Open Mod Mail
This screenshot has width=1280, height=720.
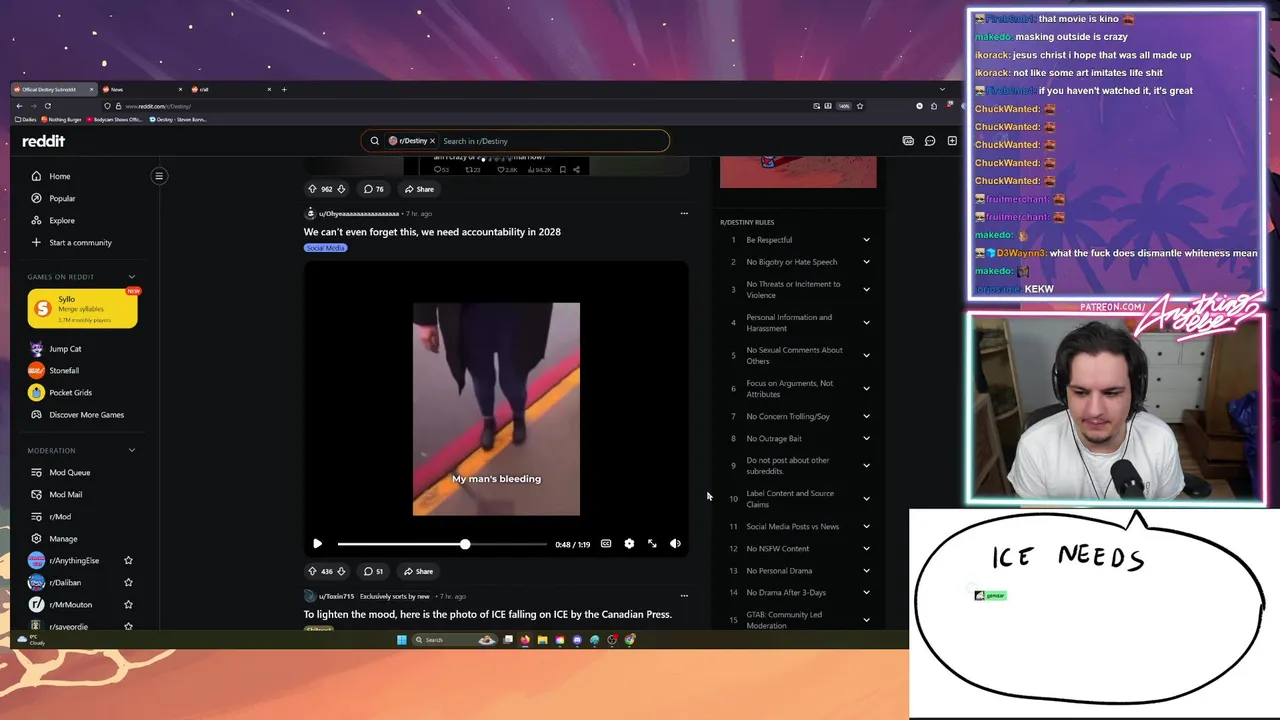(x=65, y=494)
